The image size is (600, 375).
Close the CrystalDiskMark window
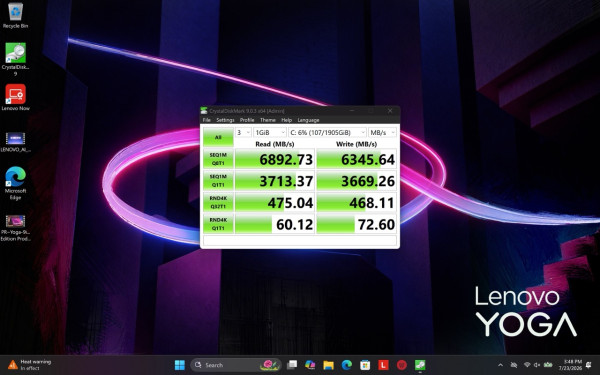(390, 111)
